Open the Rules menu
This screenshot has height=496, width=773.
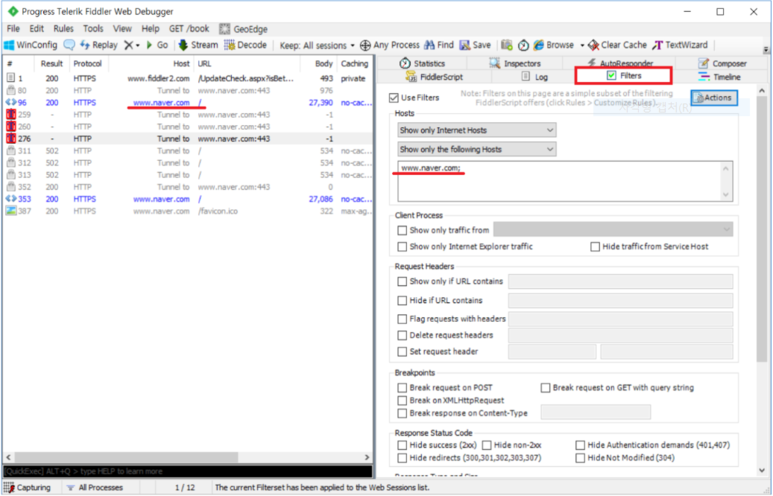pos(63,29)
